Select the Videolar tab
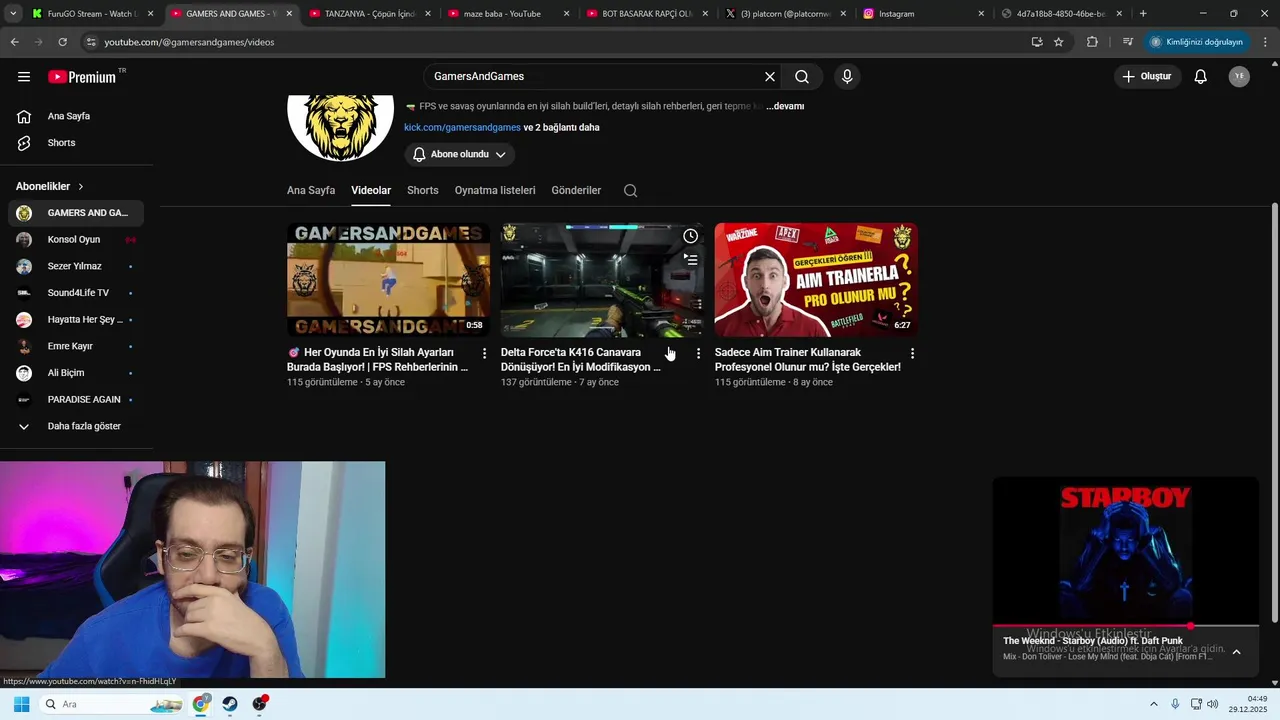Viewport: 1280px width, 720px height. click(x=371, y=190)
